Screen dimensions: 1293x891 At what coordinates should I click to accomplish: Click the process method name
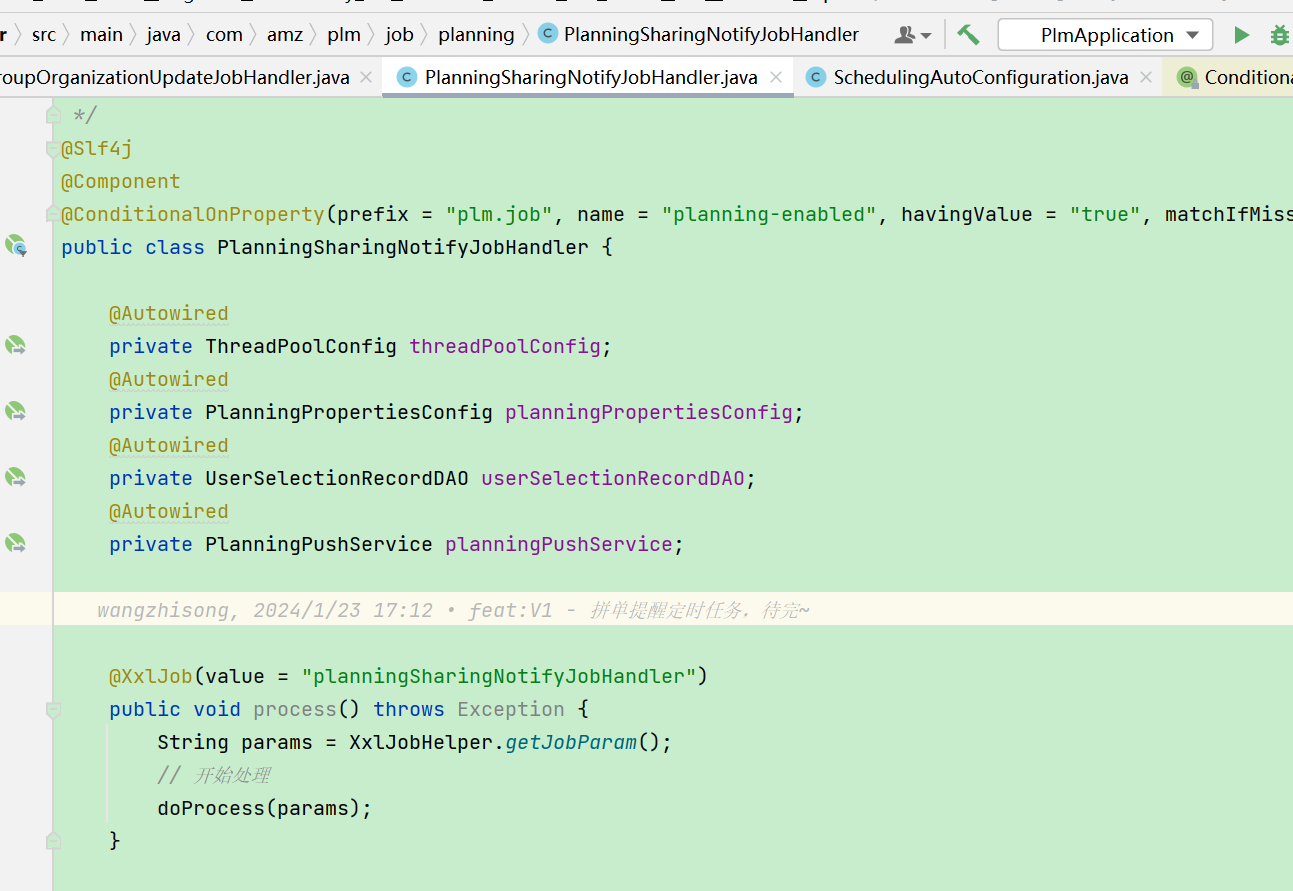[295, 709]
